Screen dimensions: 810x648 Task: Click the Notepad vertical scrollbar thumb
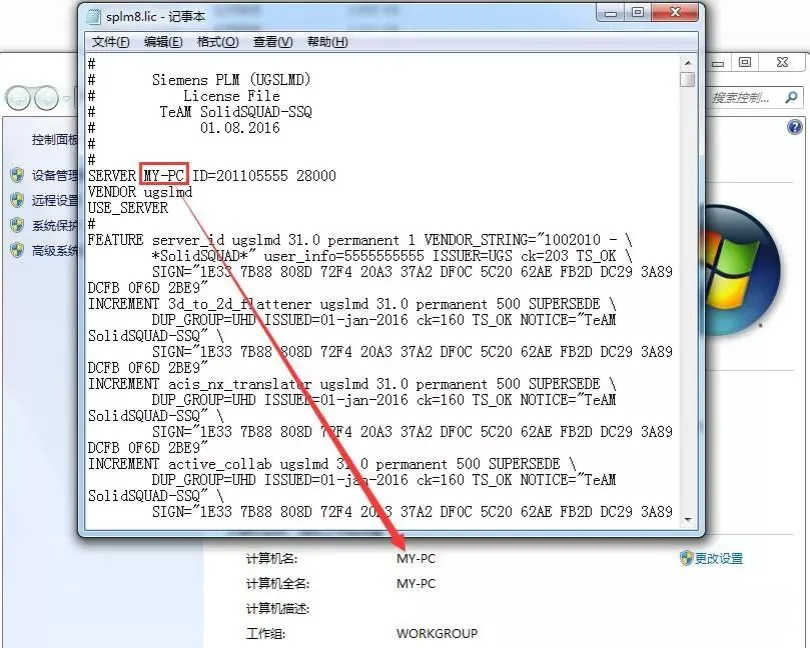click(x=688, y=80)
